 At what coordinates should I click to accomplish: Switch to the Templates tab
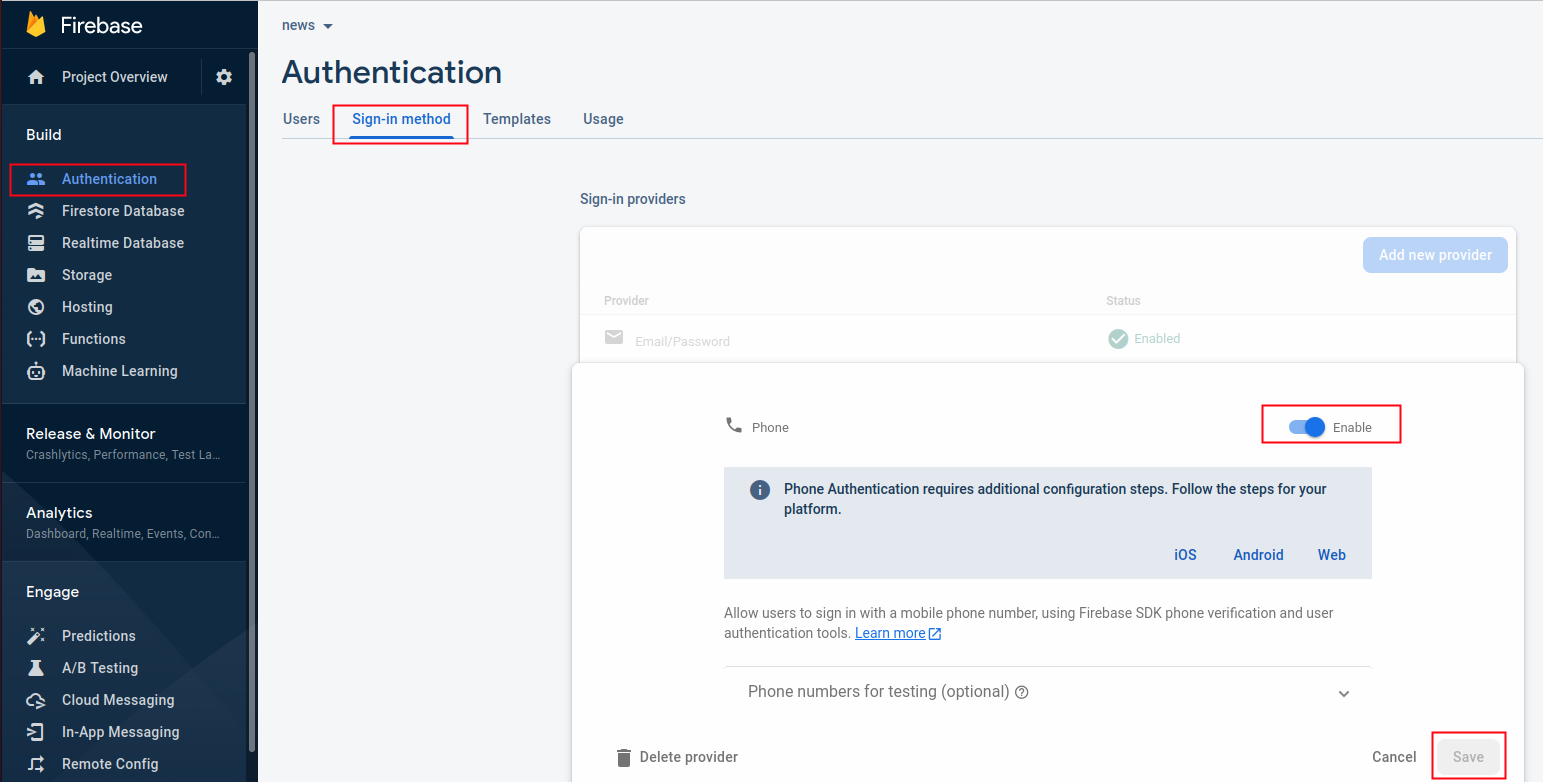pyautogui.click(x=517, y=119)
